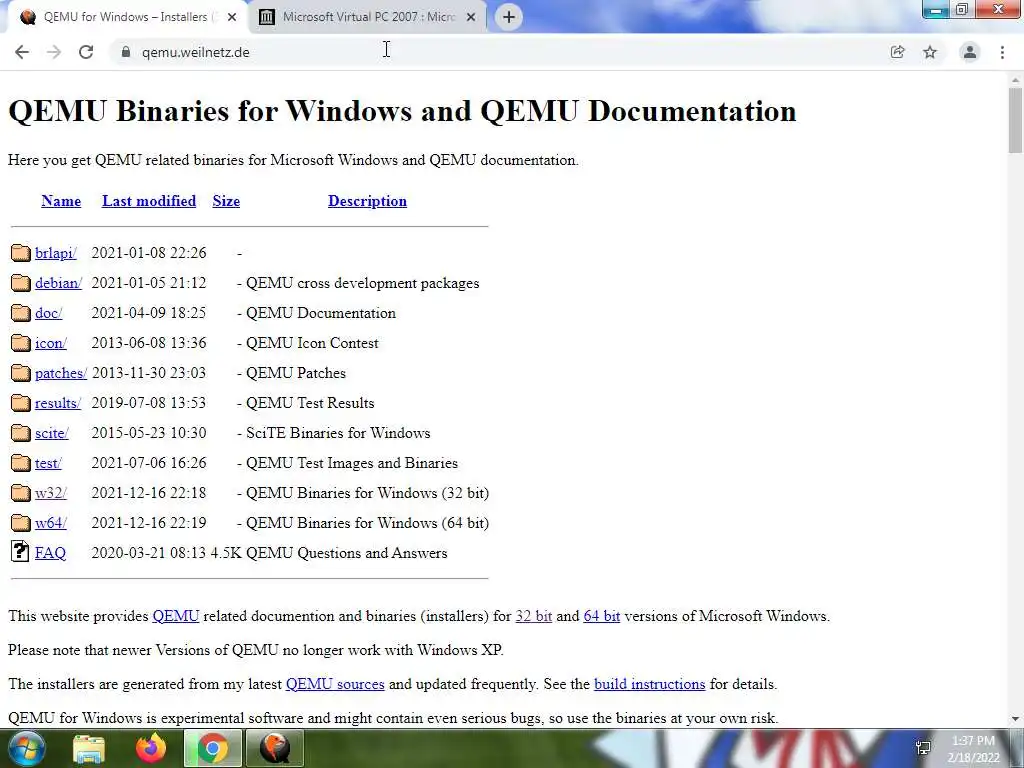Open the Chrome profile avatar menu
The image size is (1024, 768).
point(970,52)
